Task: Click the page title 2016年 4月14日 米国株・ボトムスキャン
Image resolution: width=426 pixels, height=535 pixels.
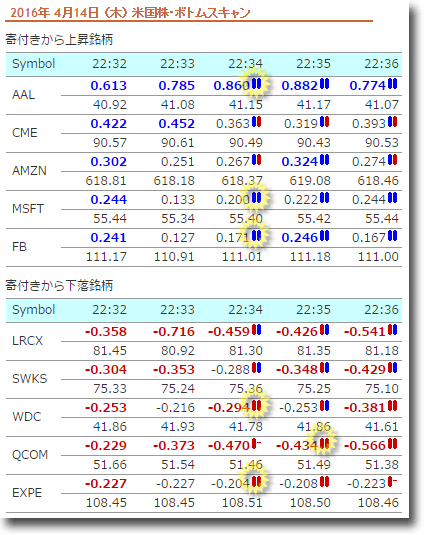Action: coord(130,13)
